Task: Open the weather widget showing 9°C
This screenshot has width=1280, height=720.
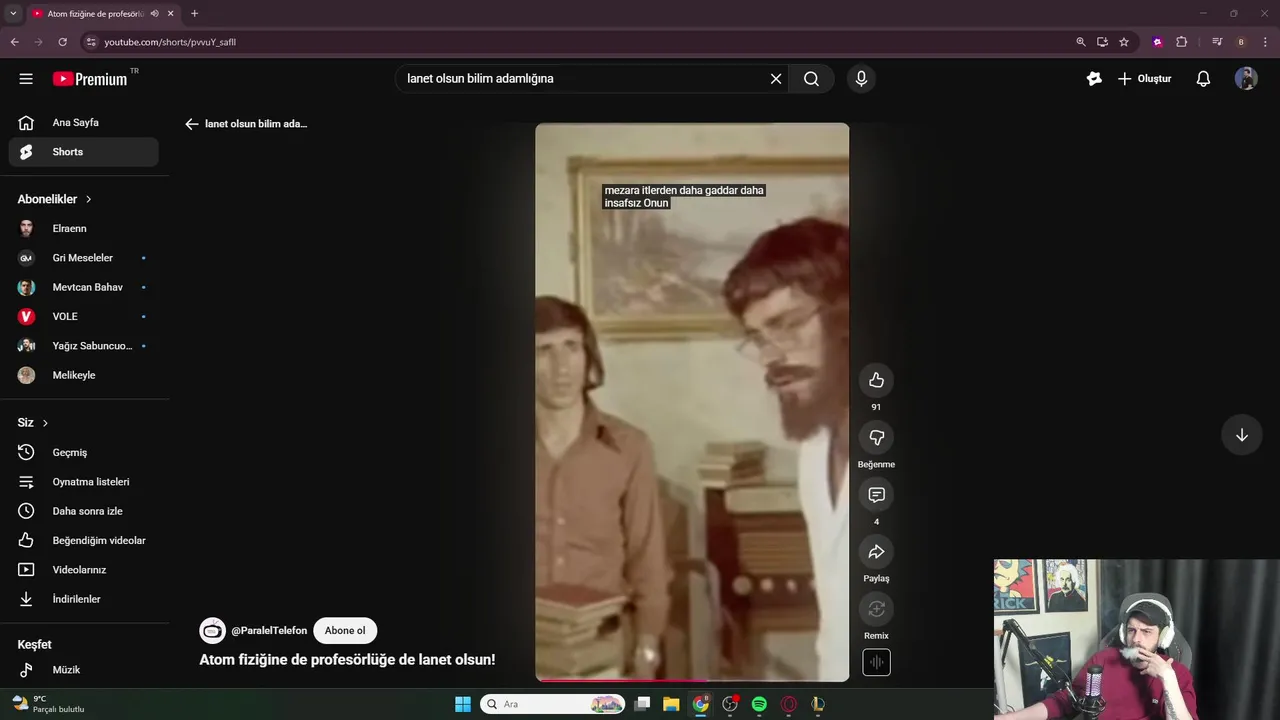Action: [48, 704]
